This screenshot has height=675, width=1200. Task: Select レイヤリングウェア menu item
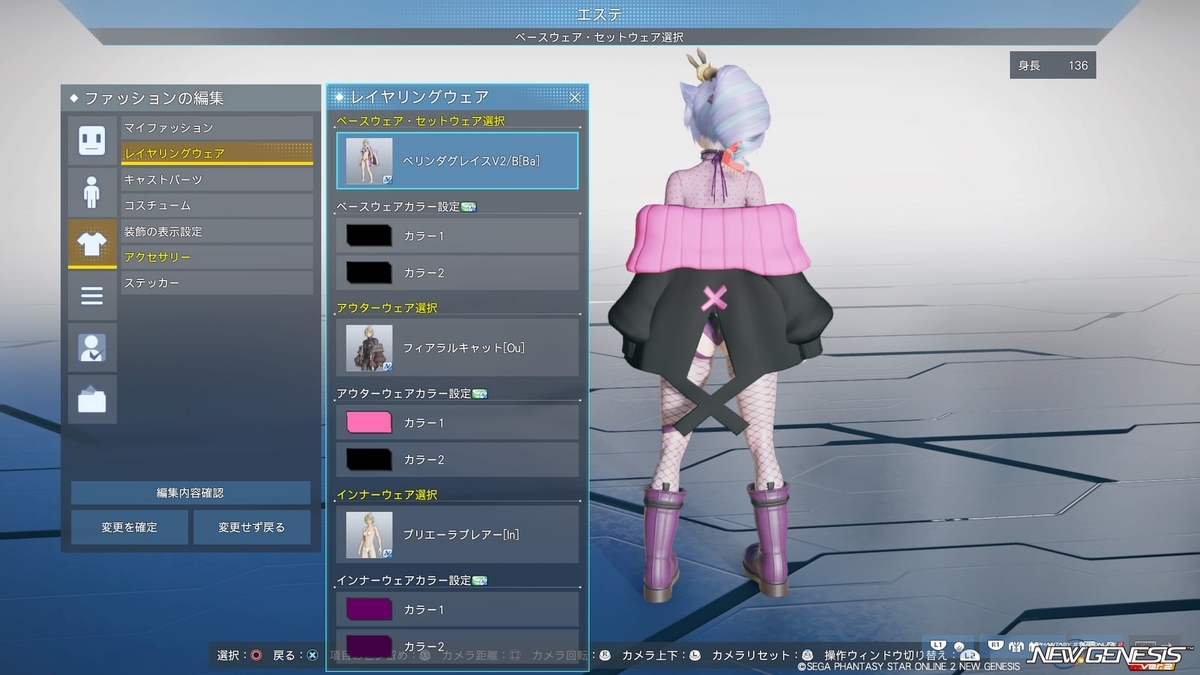point(217,154)
